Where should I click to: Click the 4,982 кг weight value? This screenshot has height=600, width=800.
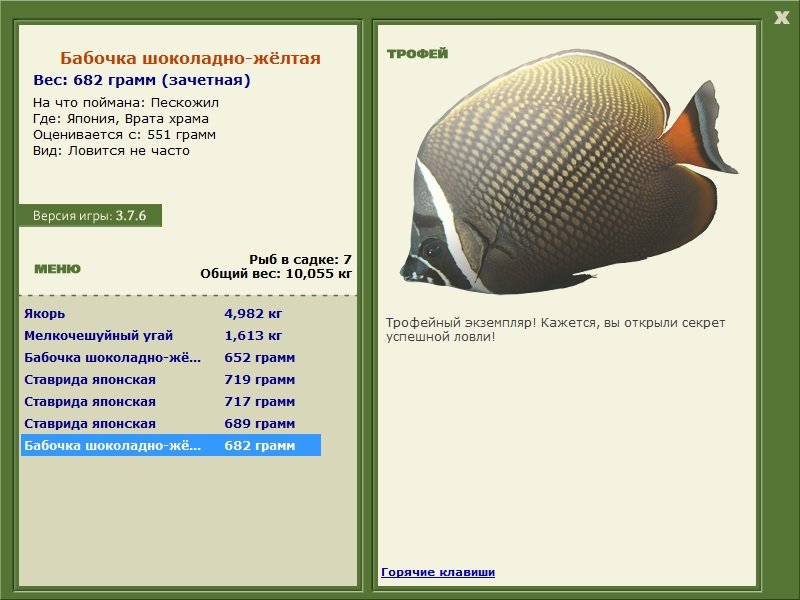(253, 313)
